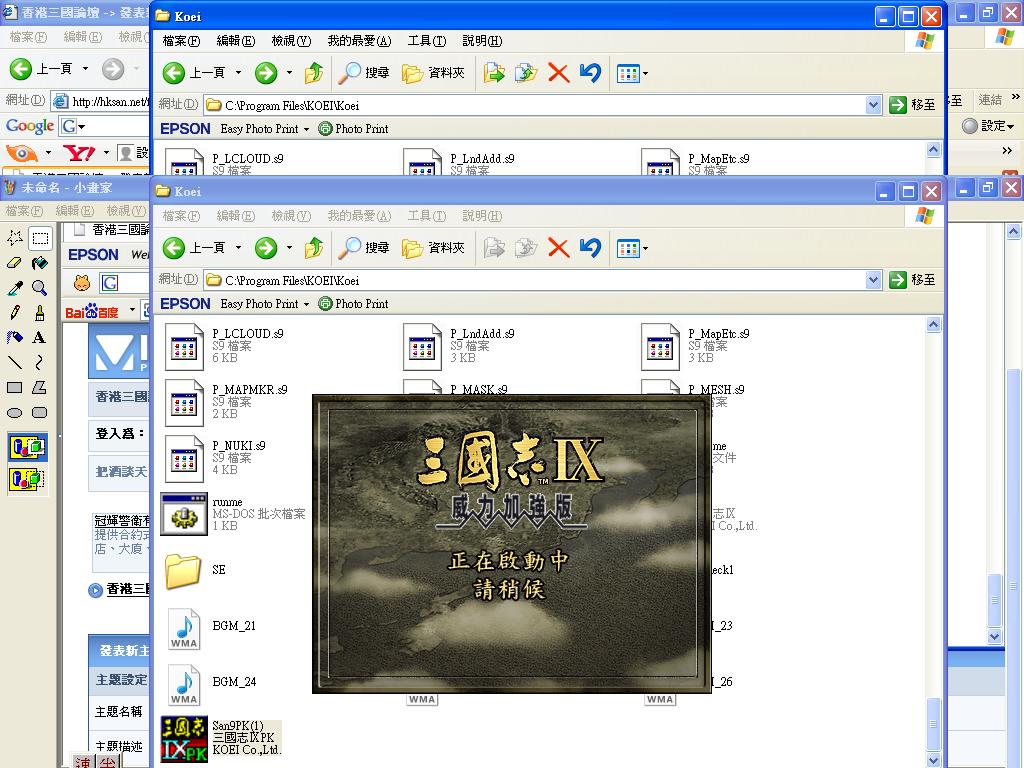Select the Fill With Color bucket in Paint
Viewport: 1024px width, 768px height.
tap(40, 263)
